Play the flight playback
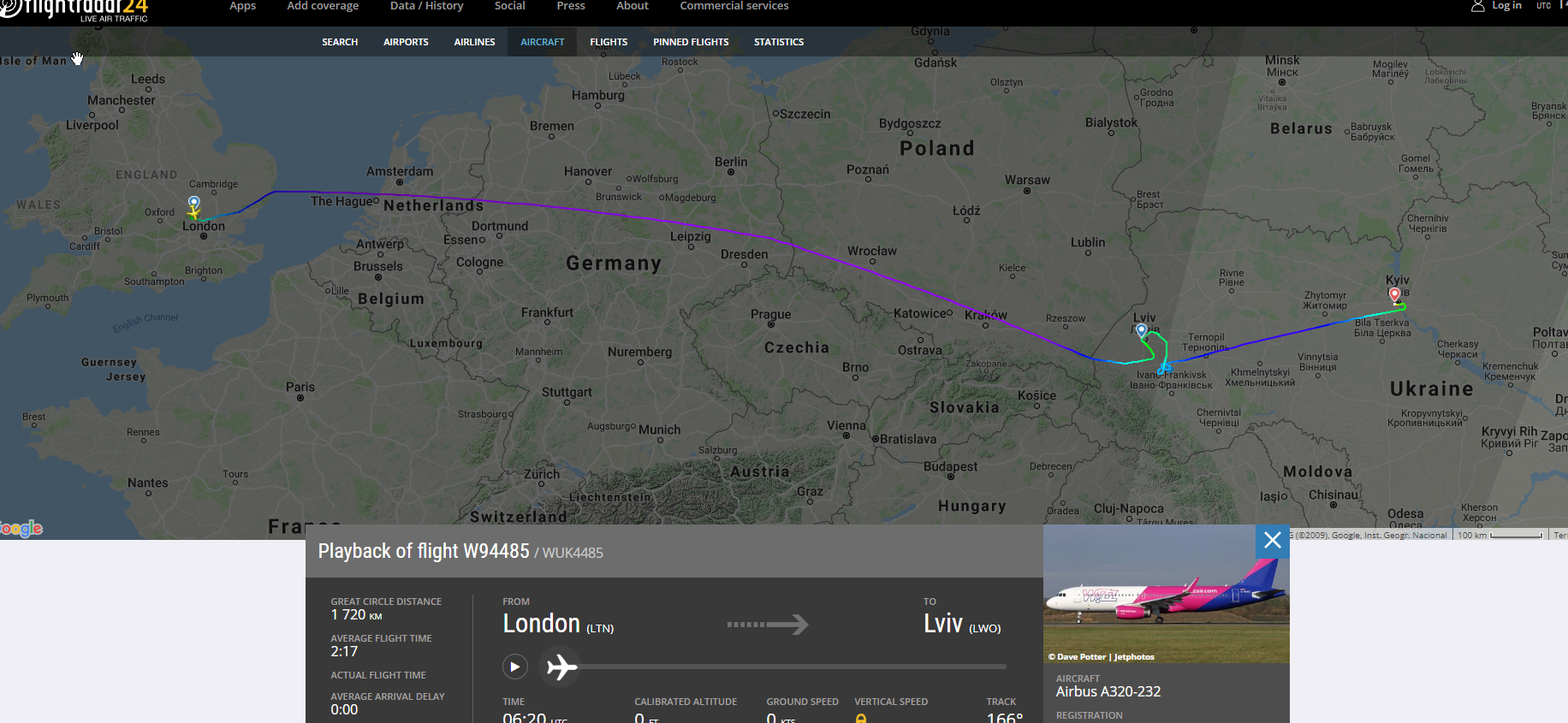 514,667
